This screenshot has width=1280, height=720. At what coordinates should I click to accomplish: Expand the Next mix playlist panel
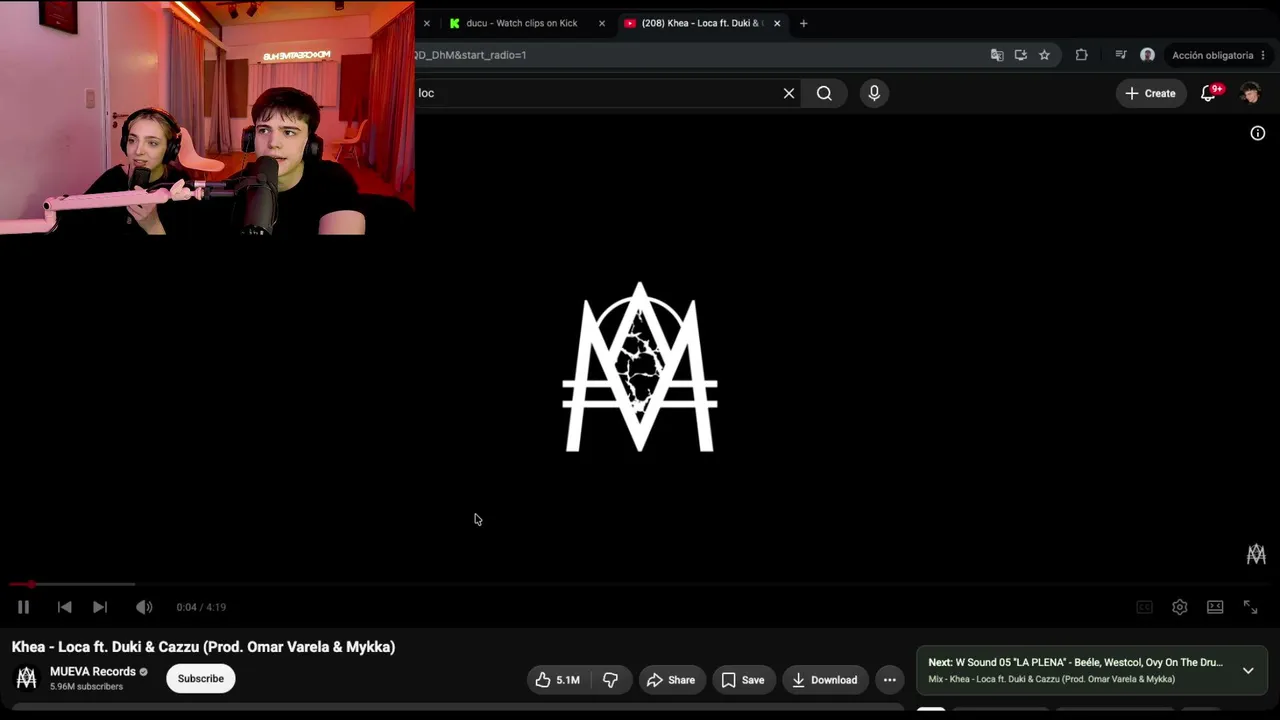1248,671
